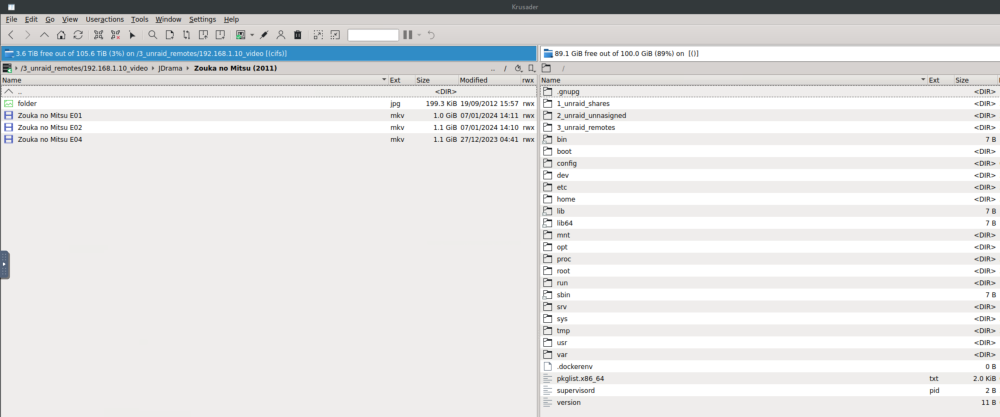1000x417 pixels.
Task: Click the dashed square with x icon
Action: pos(335,35)
